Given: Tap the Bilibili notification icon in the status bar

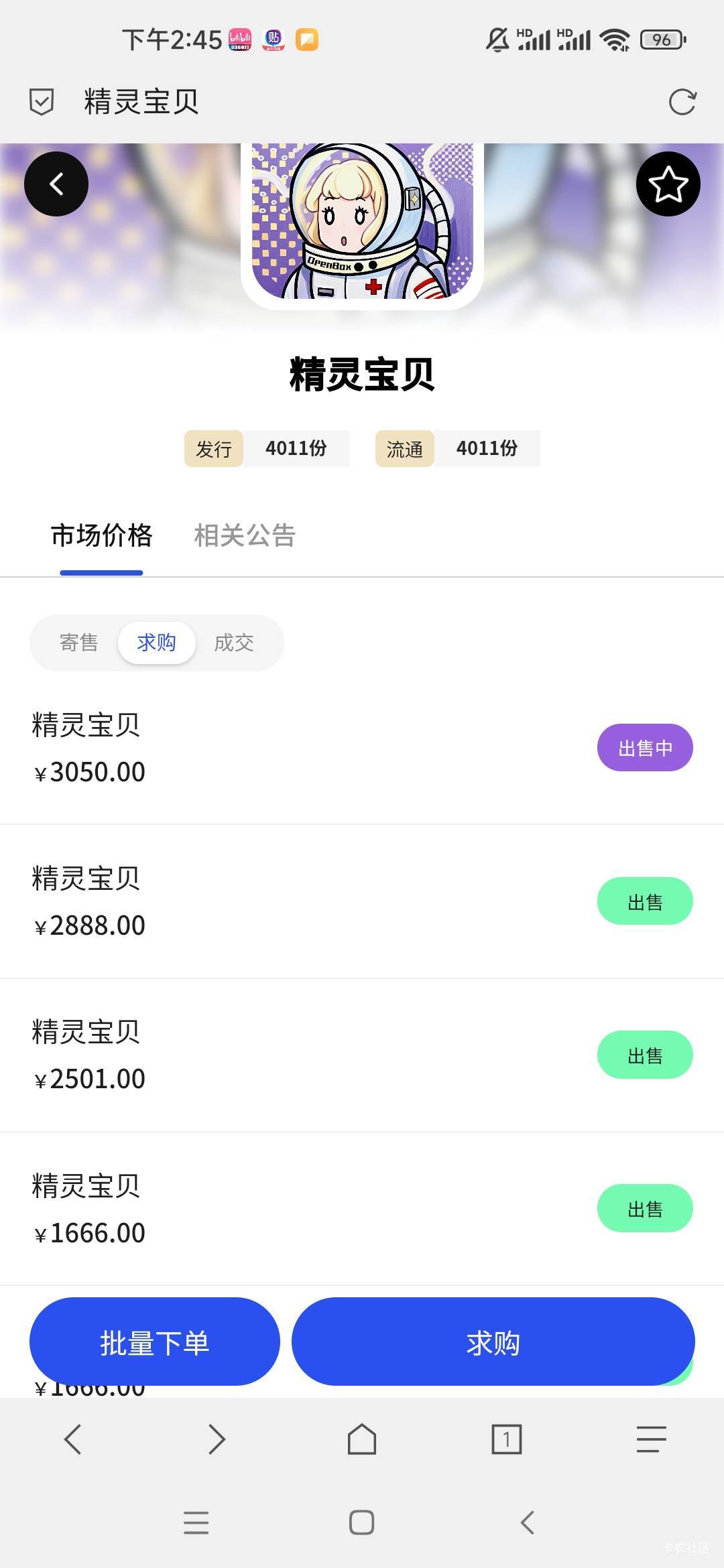Looking at the screenshot, I should [240, 40].
